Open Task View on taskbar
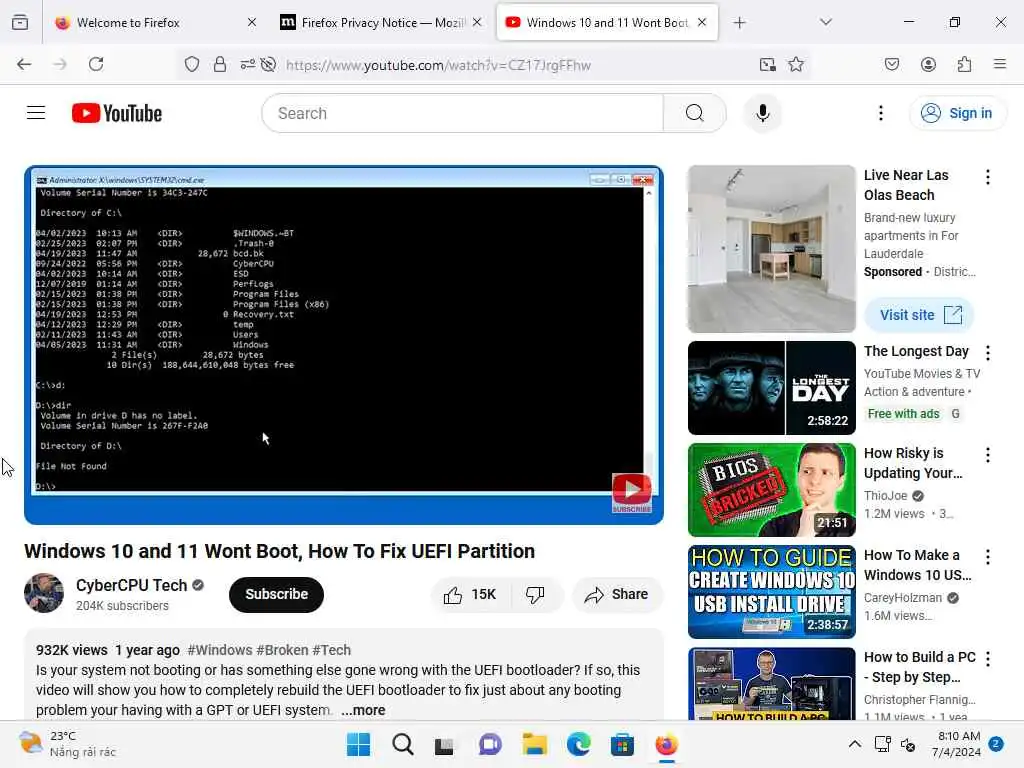Viewport: 1024px width, 768px height. [445, 744]
